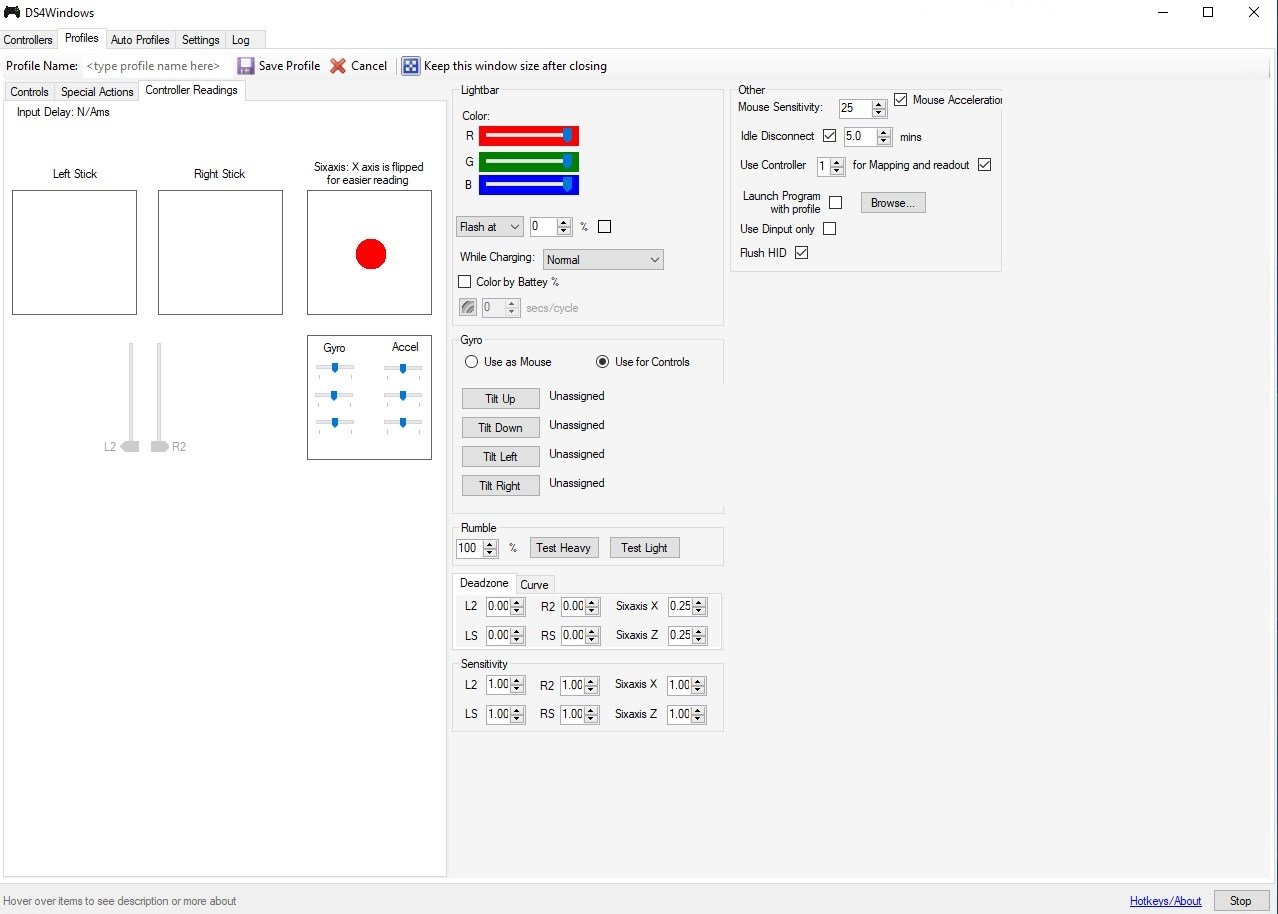Open the While Charging Normal dropdown

(x=603, y=259)
